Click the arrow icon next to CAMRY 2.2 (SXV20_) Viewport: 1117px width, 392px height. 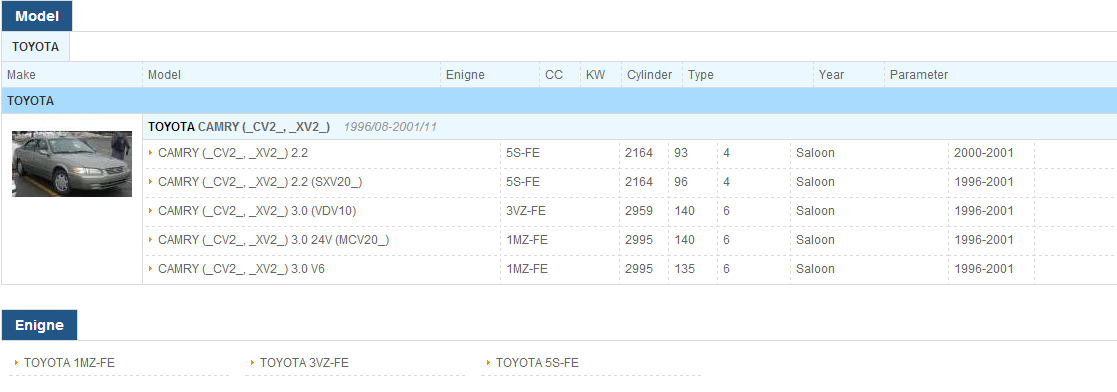tap(151, 182)
